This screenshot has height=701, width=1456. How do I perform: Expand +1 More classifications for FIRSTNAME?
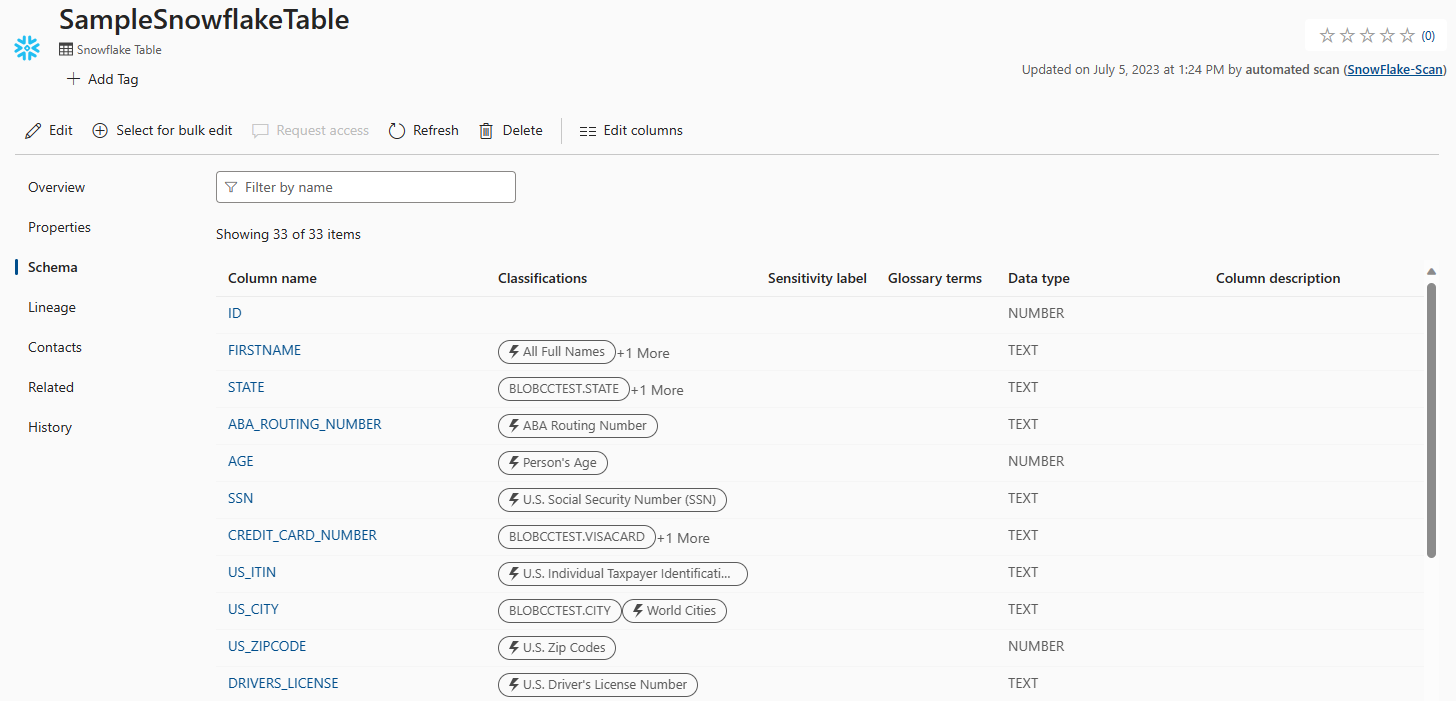643,352
